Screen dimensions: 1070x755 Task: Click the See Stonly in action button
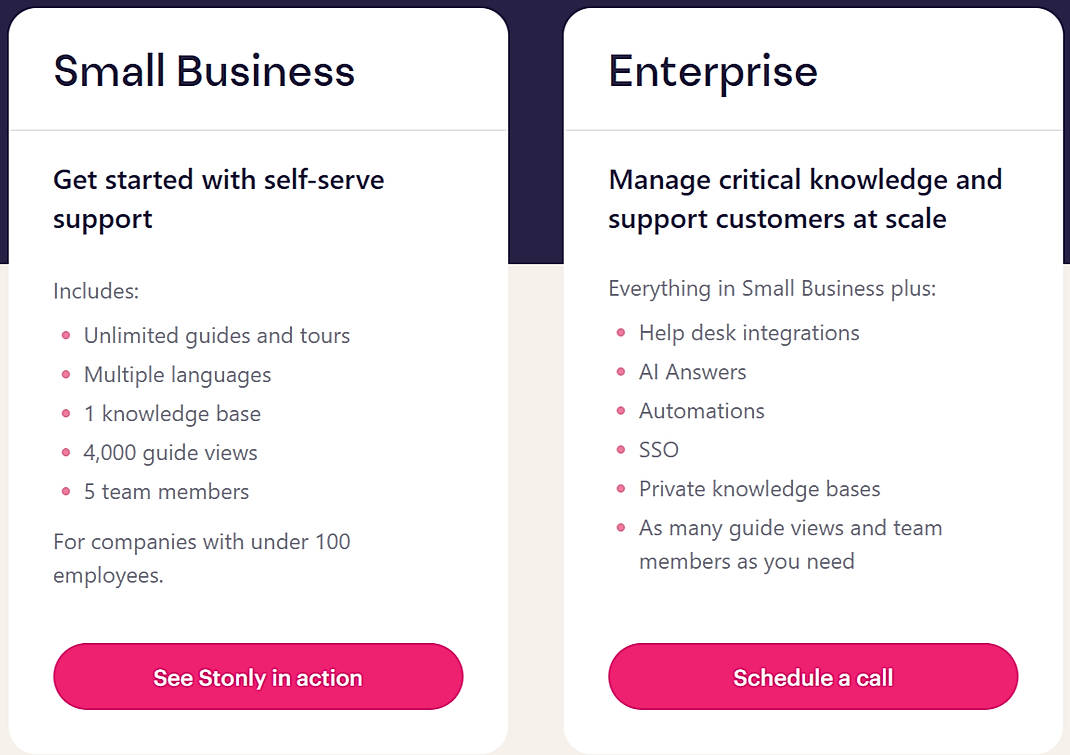[257, 677]
